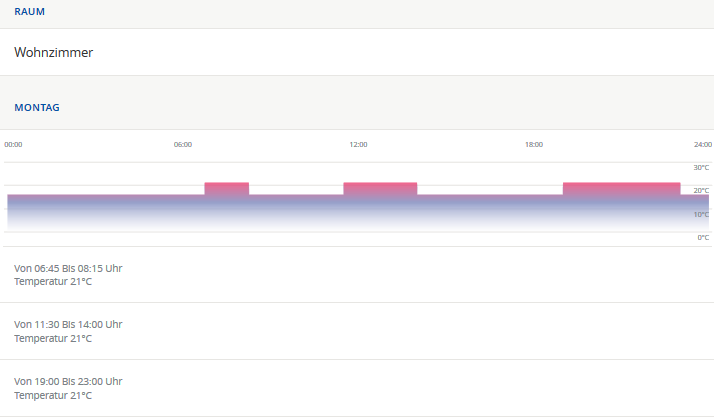Select the midday heating block in chart

[380, 188]
